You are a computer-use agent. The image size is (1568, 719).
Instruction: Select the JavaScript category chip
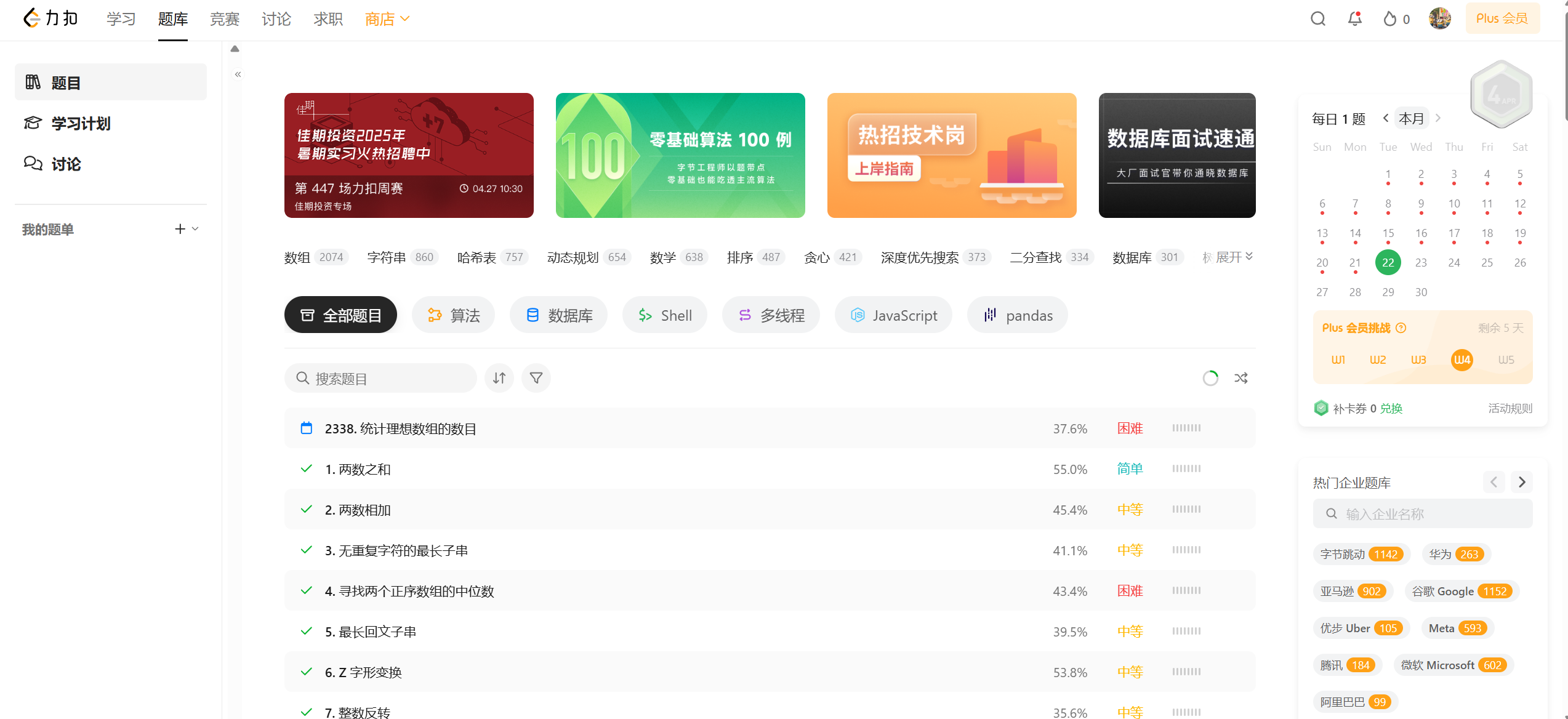coord(894,315)
